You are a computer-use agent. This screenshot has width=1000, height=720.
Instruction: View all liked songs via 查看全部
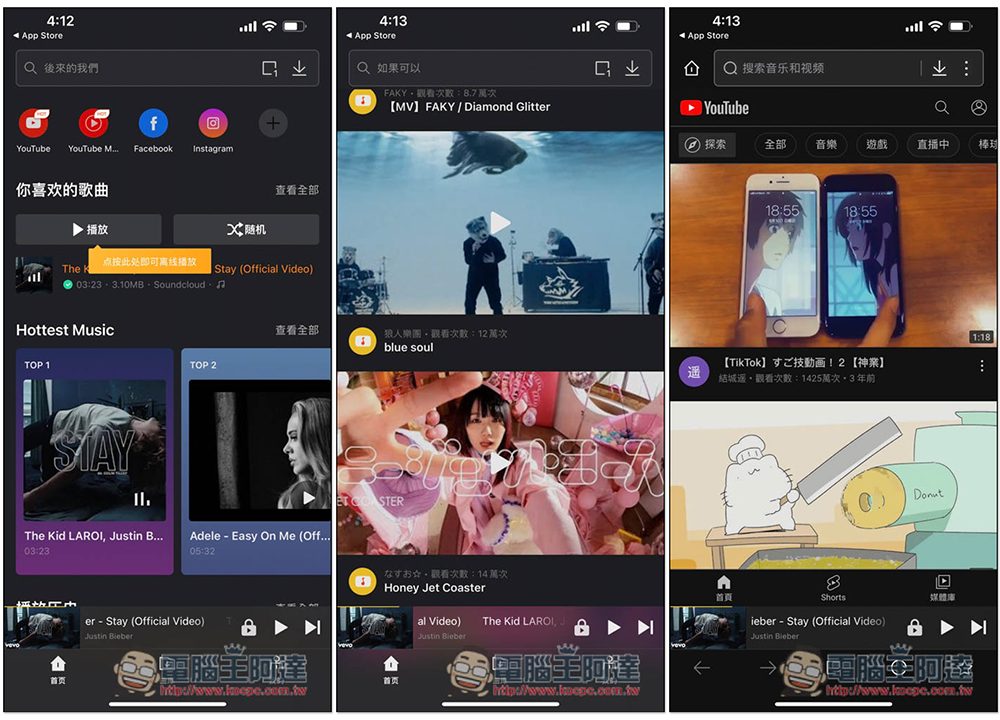tap(297, 190)
